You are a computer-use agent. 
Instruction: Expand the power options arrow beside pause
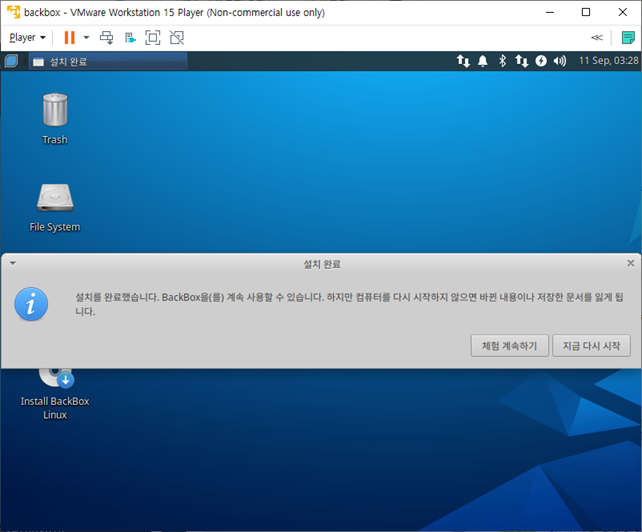[x=86, y=38]
